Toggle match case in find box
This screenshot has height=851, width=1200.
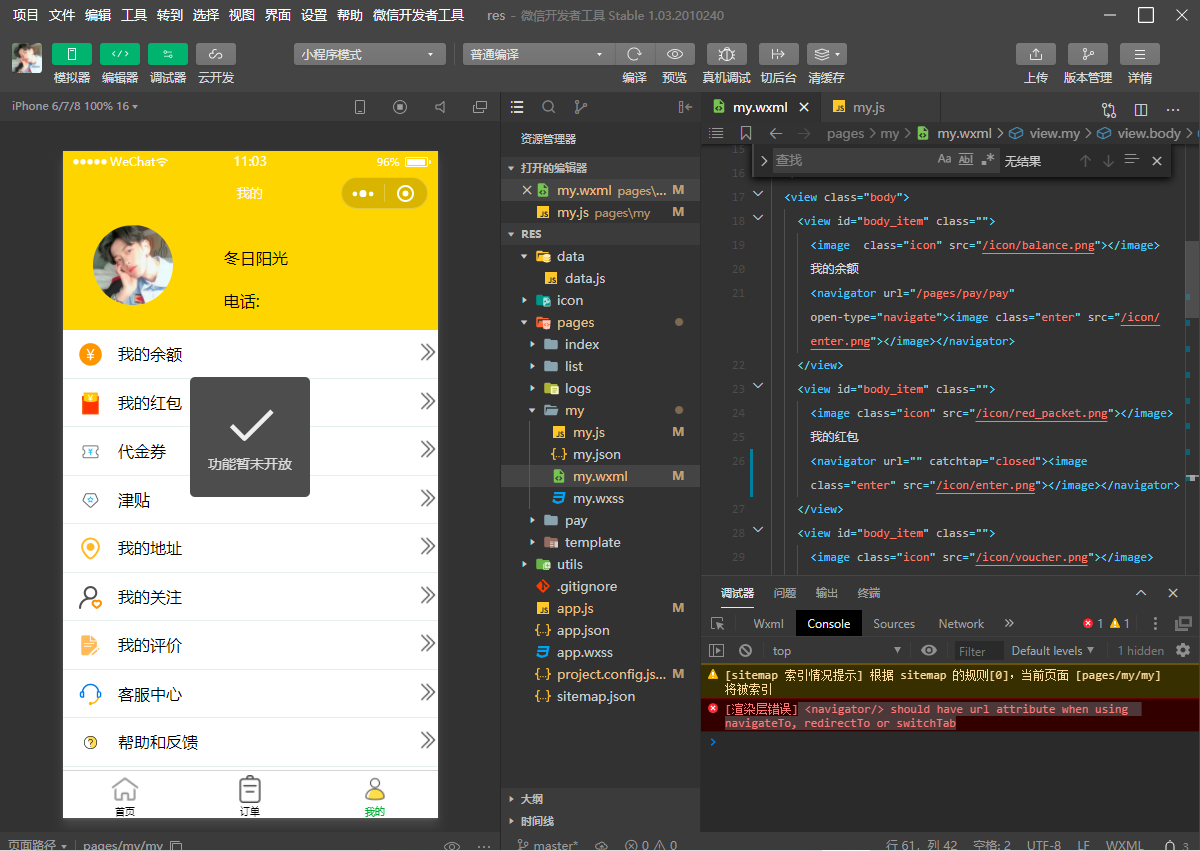point(944,159)
